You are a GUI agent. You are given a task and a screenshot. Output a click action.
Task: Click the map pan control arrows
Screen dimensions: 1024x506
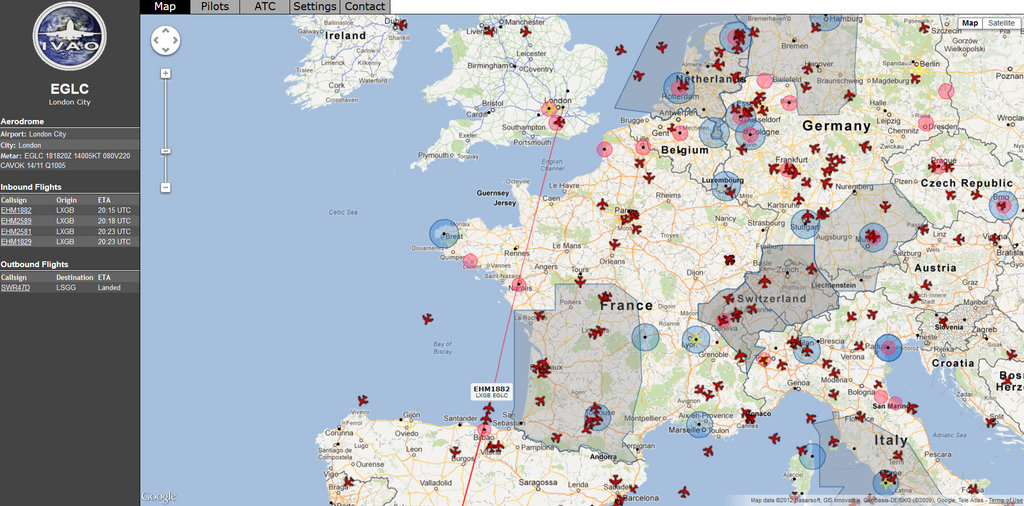(165, 40)
